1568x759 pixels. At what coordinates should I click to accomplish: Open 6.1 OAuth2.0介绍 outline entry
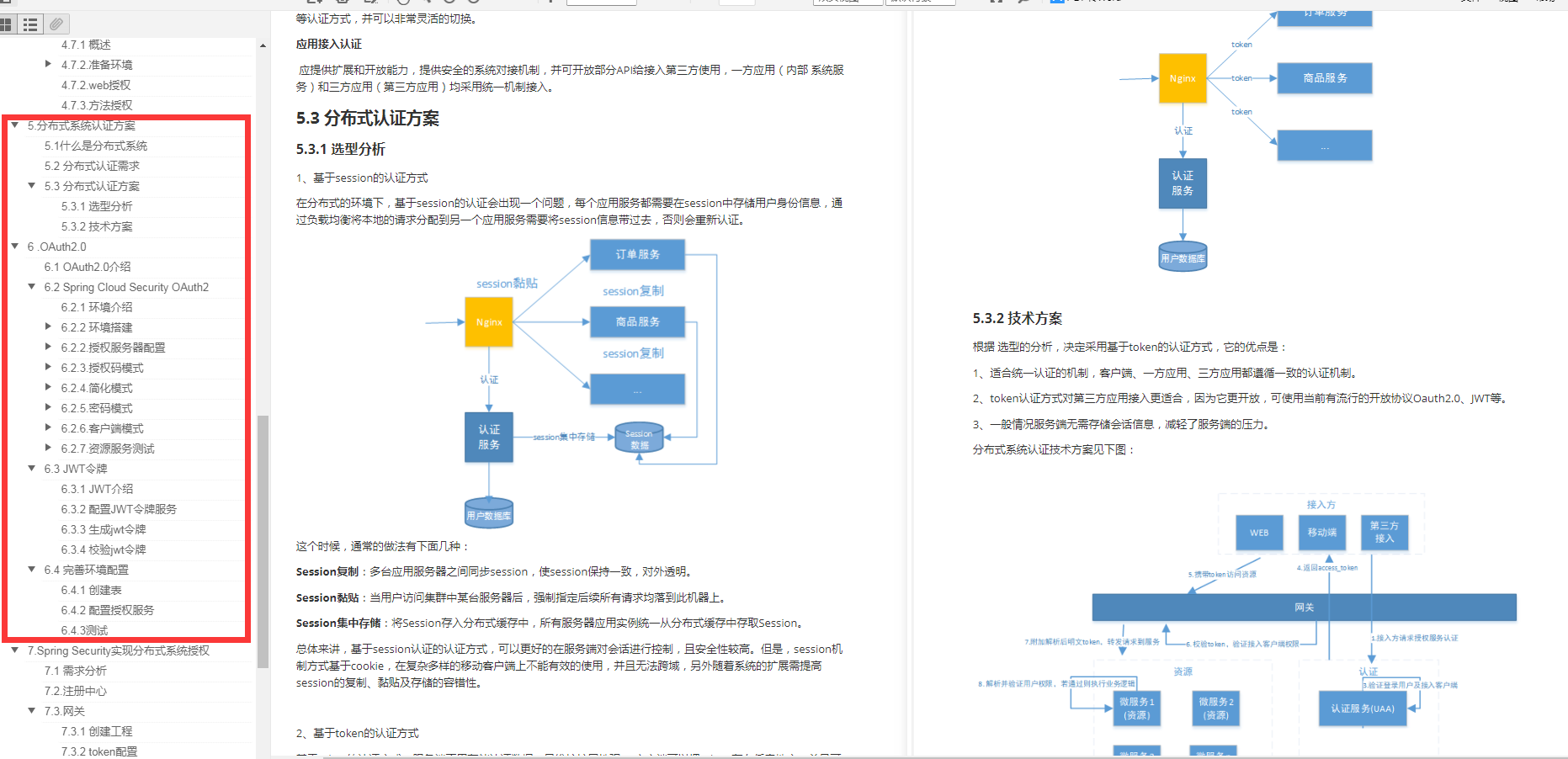click(x=88, y=267)
